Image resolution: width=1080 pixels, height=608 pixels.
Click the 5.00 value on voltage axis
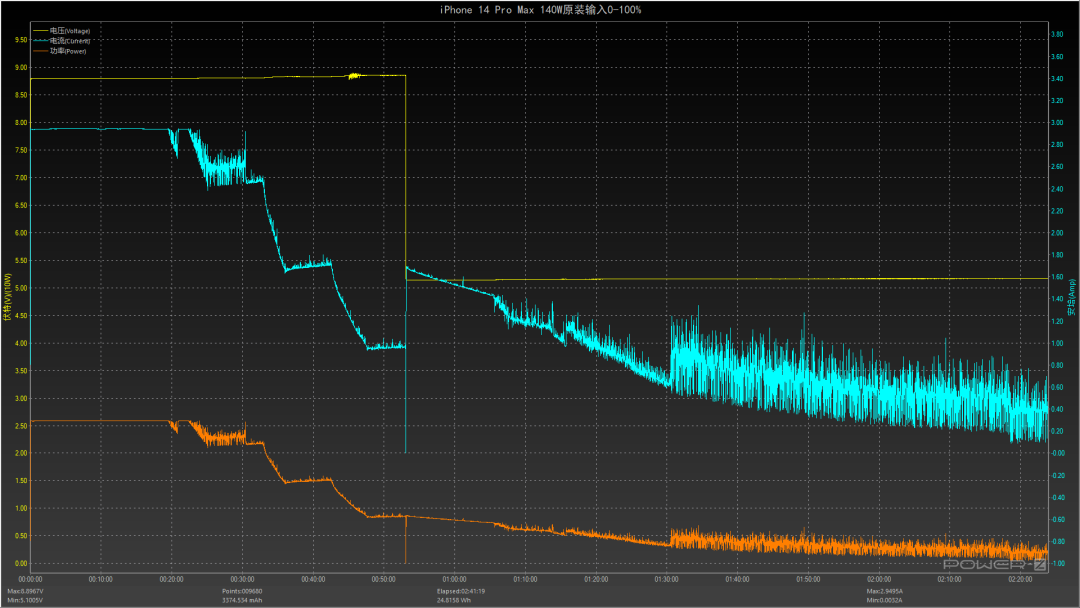point(21,288)
